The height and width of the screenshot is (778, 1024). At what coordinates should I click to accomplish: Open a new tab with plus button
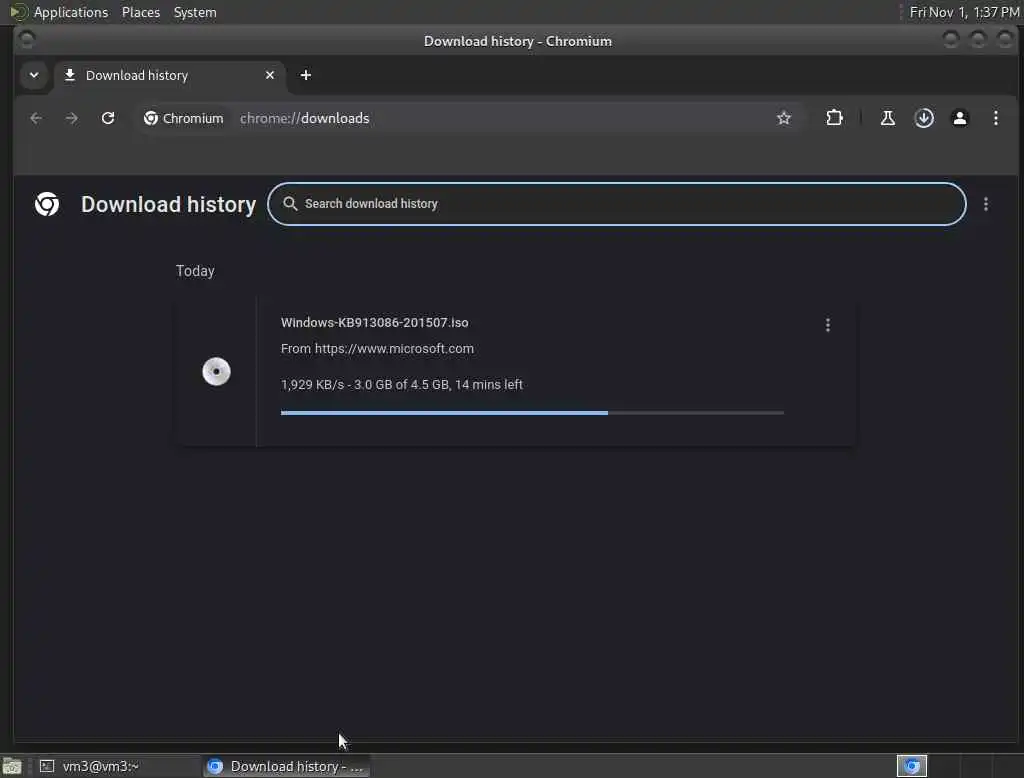coord(306,75)
